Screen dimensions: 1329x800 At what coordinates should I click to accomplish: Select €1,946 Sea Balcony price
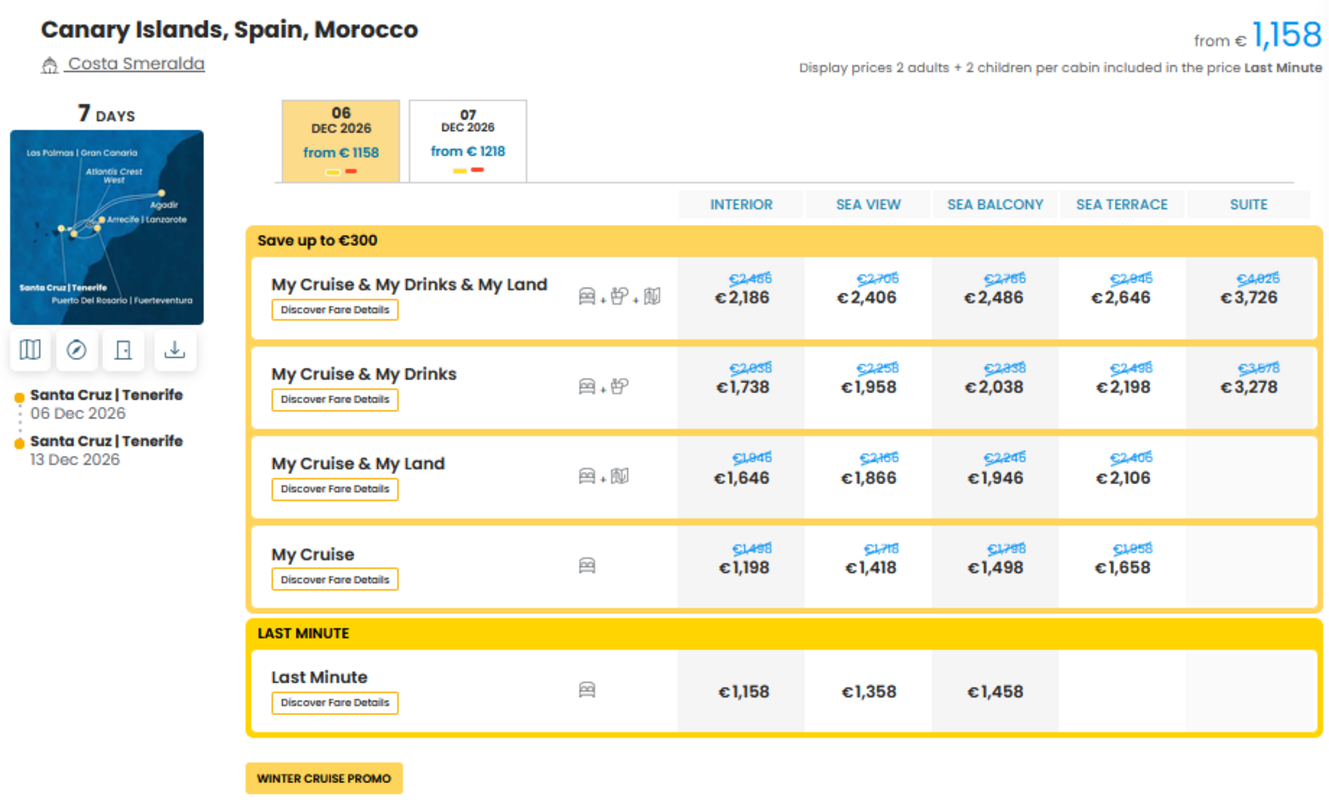(x=995, y=478)
